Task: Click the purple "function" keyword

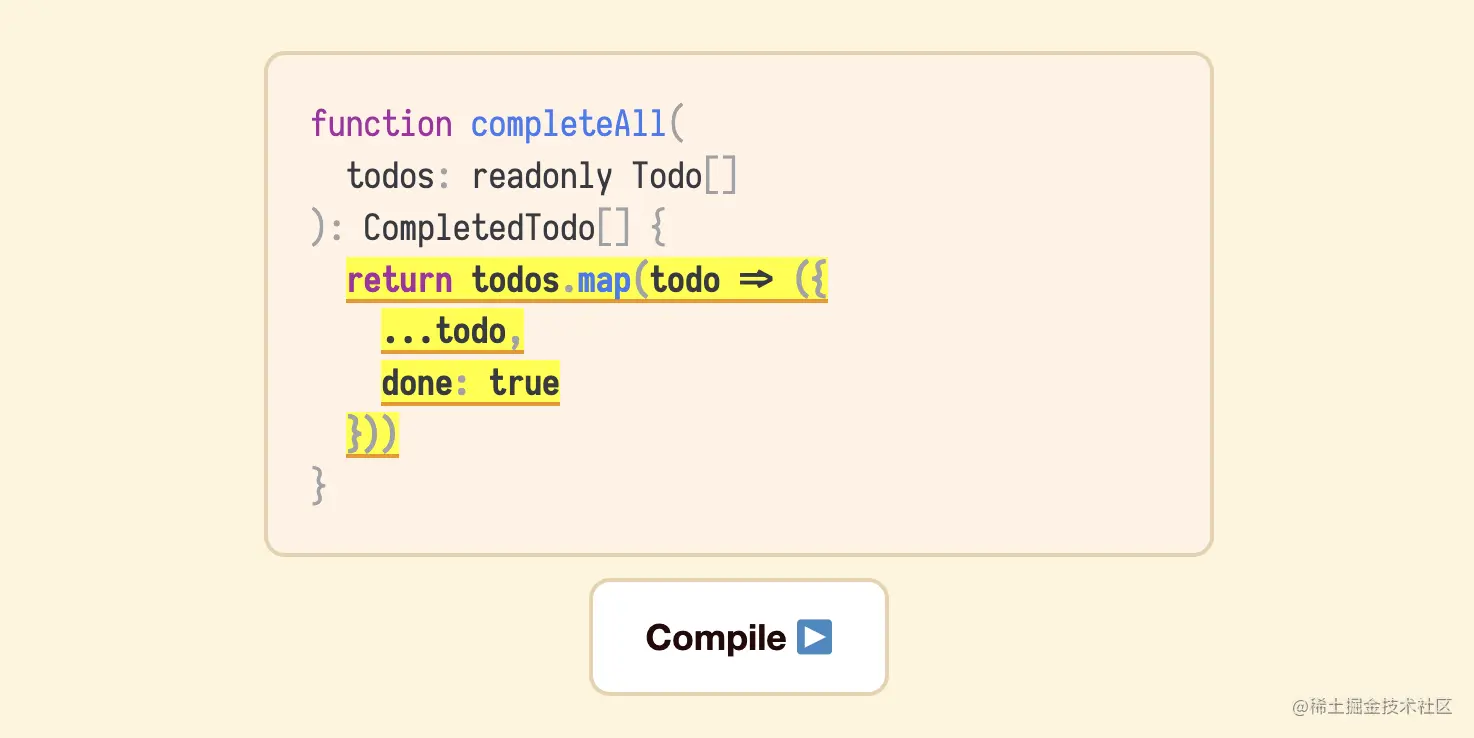Action: pyautogui.click(x=381, y=124)
